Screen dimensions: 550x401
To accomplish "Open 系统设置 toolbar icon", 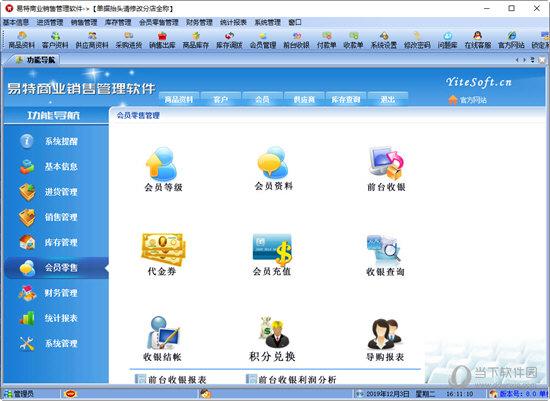I will 384,40.
